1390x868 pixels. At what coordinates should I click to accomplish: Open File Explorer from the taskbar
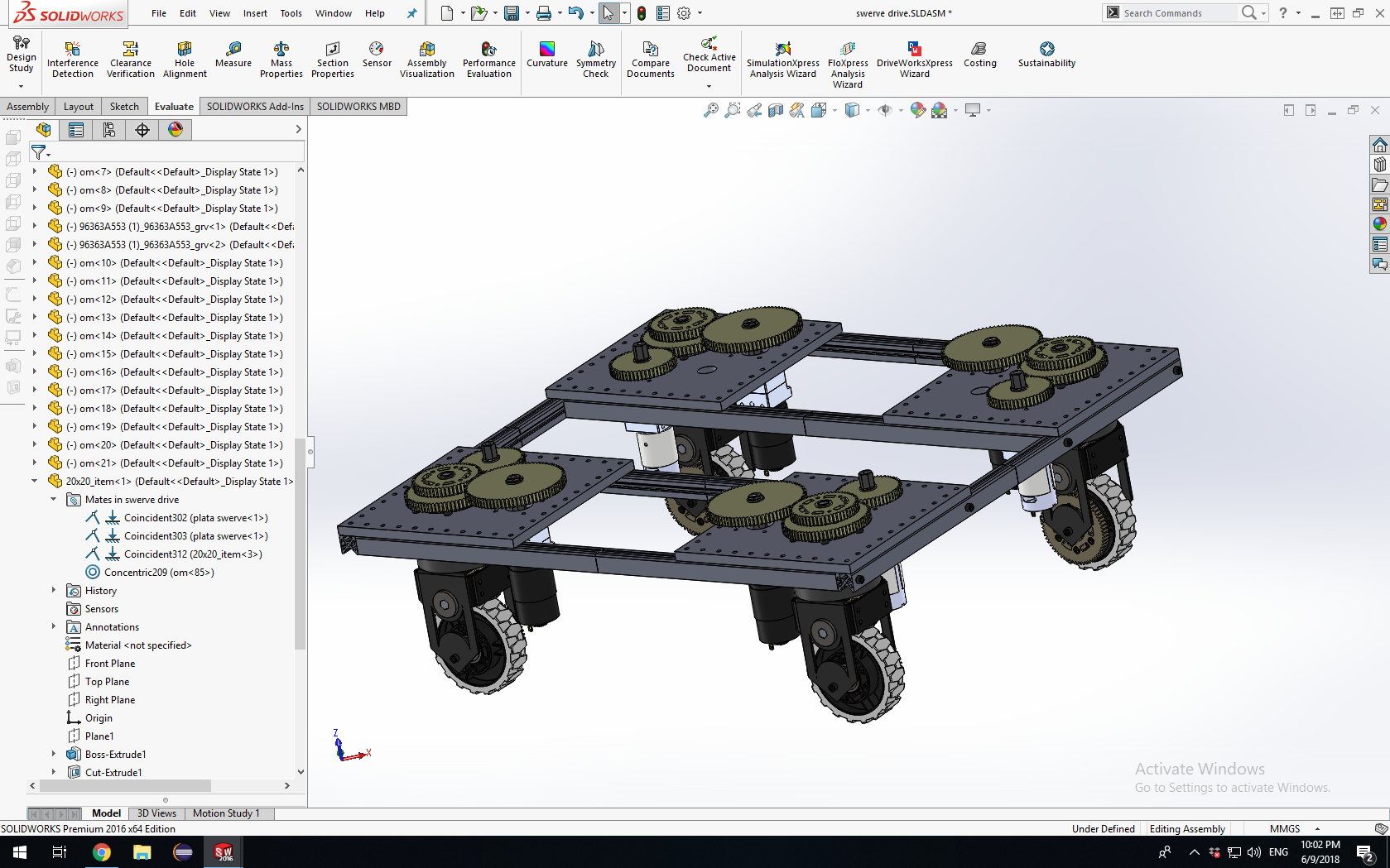[x=142, y=852]
